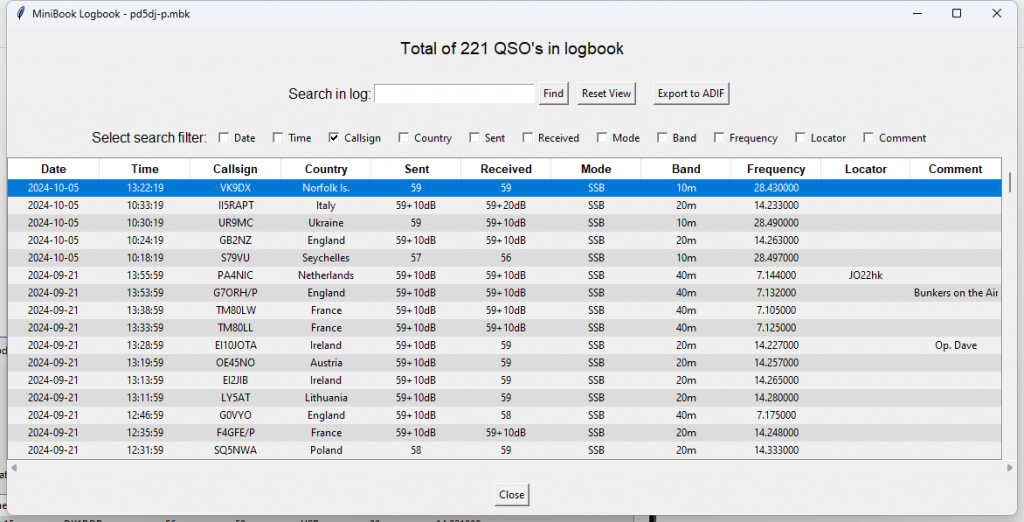
Task: Click the Frequency column header
Action: pyautogui.click(x=775, y=169)
